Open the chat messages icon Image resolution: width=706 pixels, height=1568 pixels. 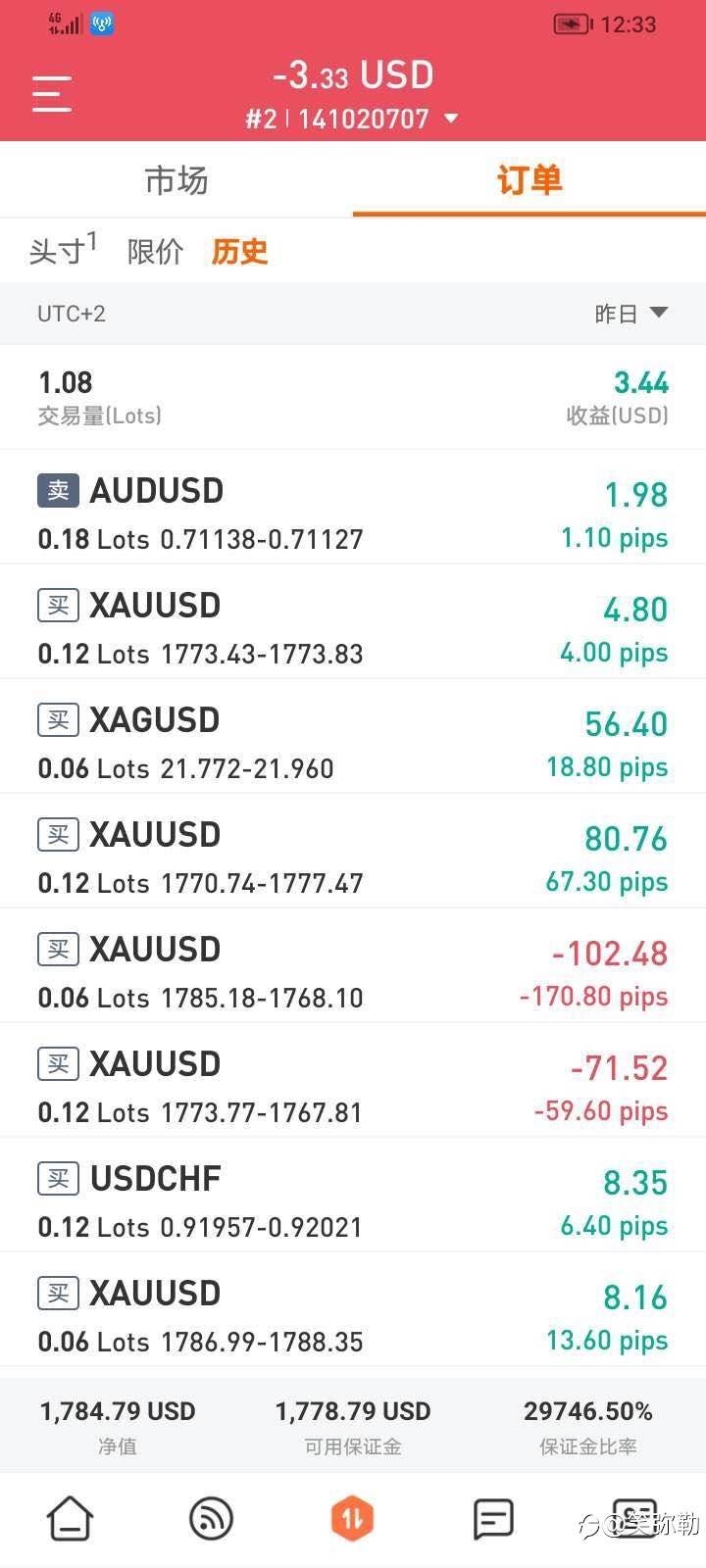493,1518
